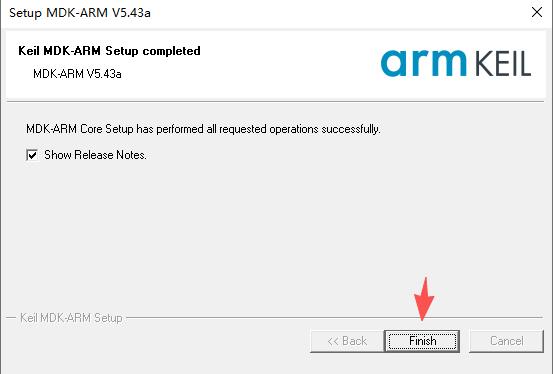Click the dark "KEIL" wordmark
The width and height of the screenshot is (553, 374).
coord(503,64)
